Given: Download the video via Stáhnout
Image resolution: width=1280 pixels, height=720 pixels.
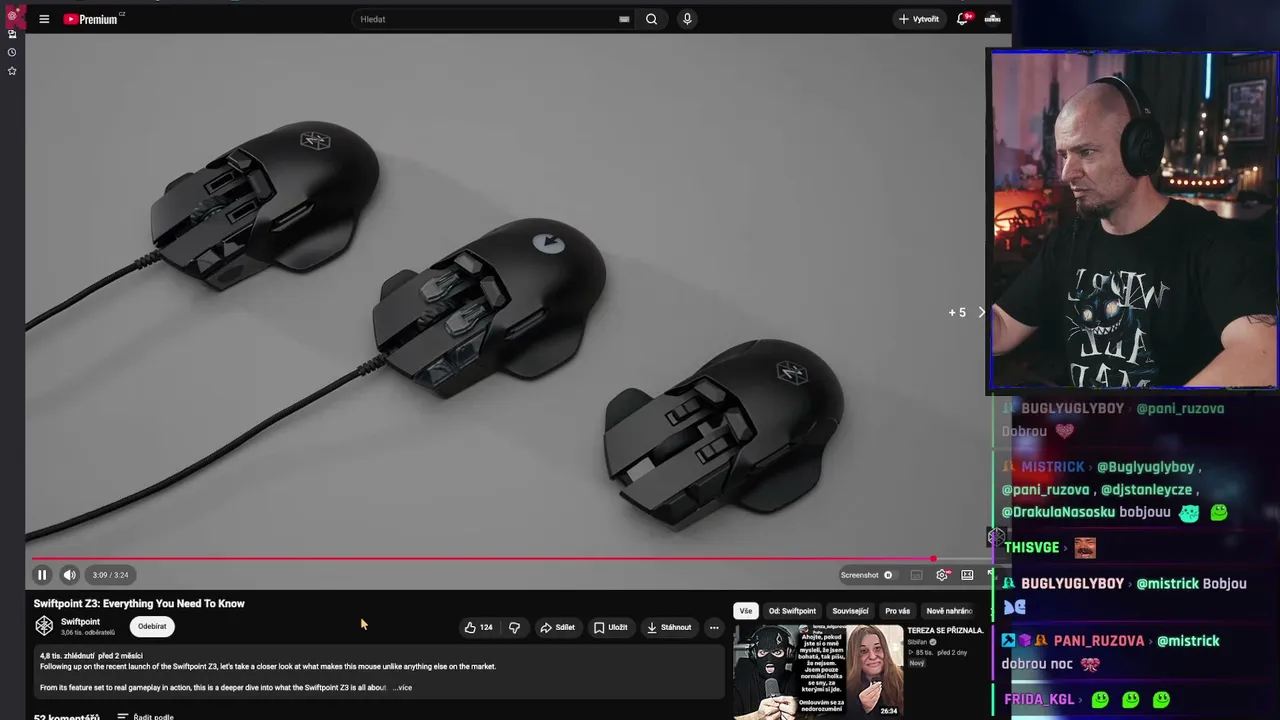Looking at the screenshot, I should click(x=669, y=628).
